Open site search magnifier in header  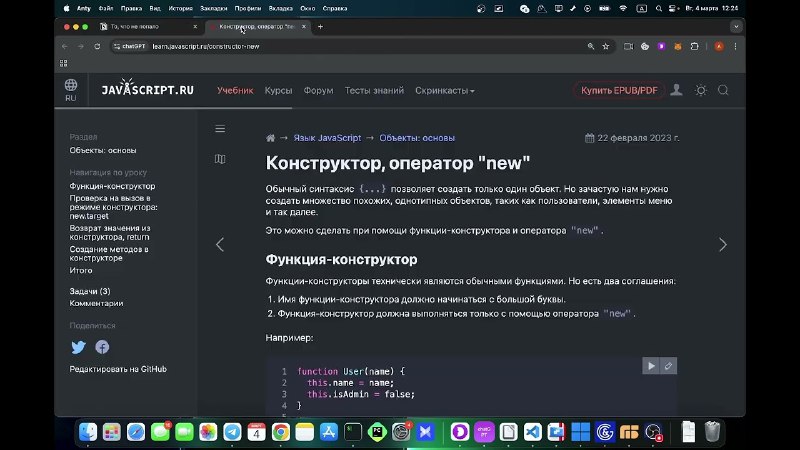(x=723, y=90)
